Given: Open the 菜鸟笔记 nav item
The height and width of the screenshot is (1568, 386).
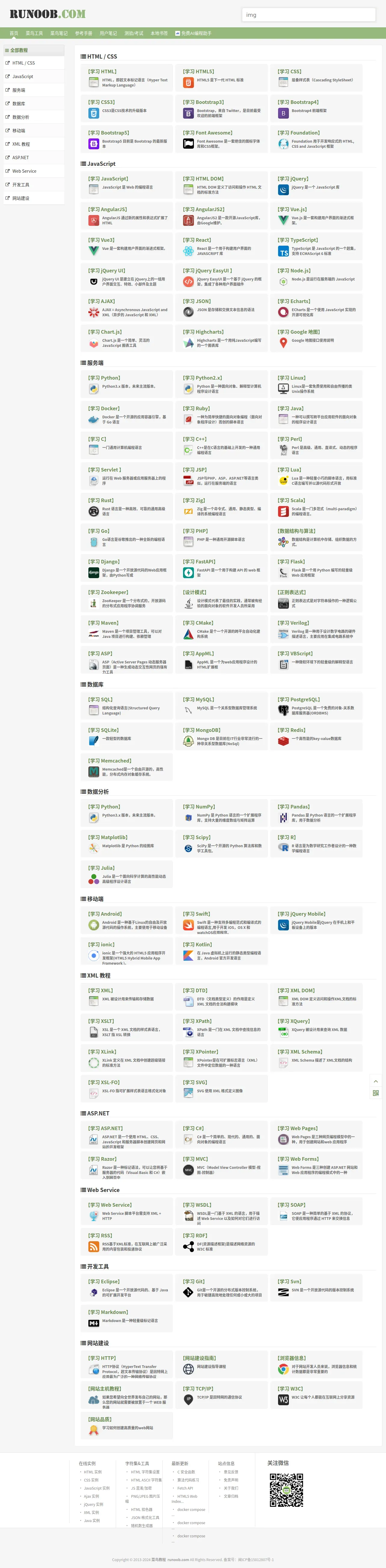Looking at the screenshot, I should [59, 33].
